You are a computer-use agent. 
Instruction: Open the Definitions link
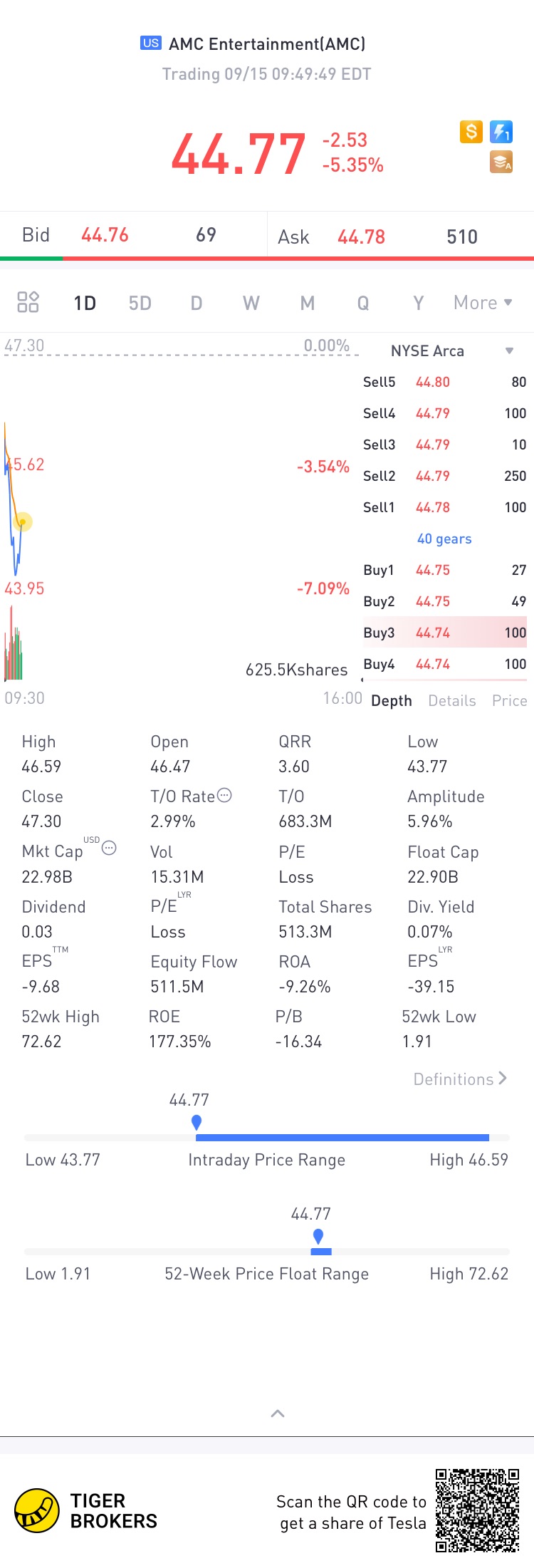pos(460,1079)
